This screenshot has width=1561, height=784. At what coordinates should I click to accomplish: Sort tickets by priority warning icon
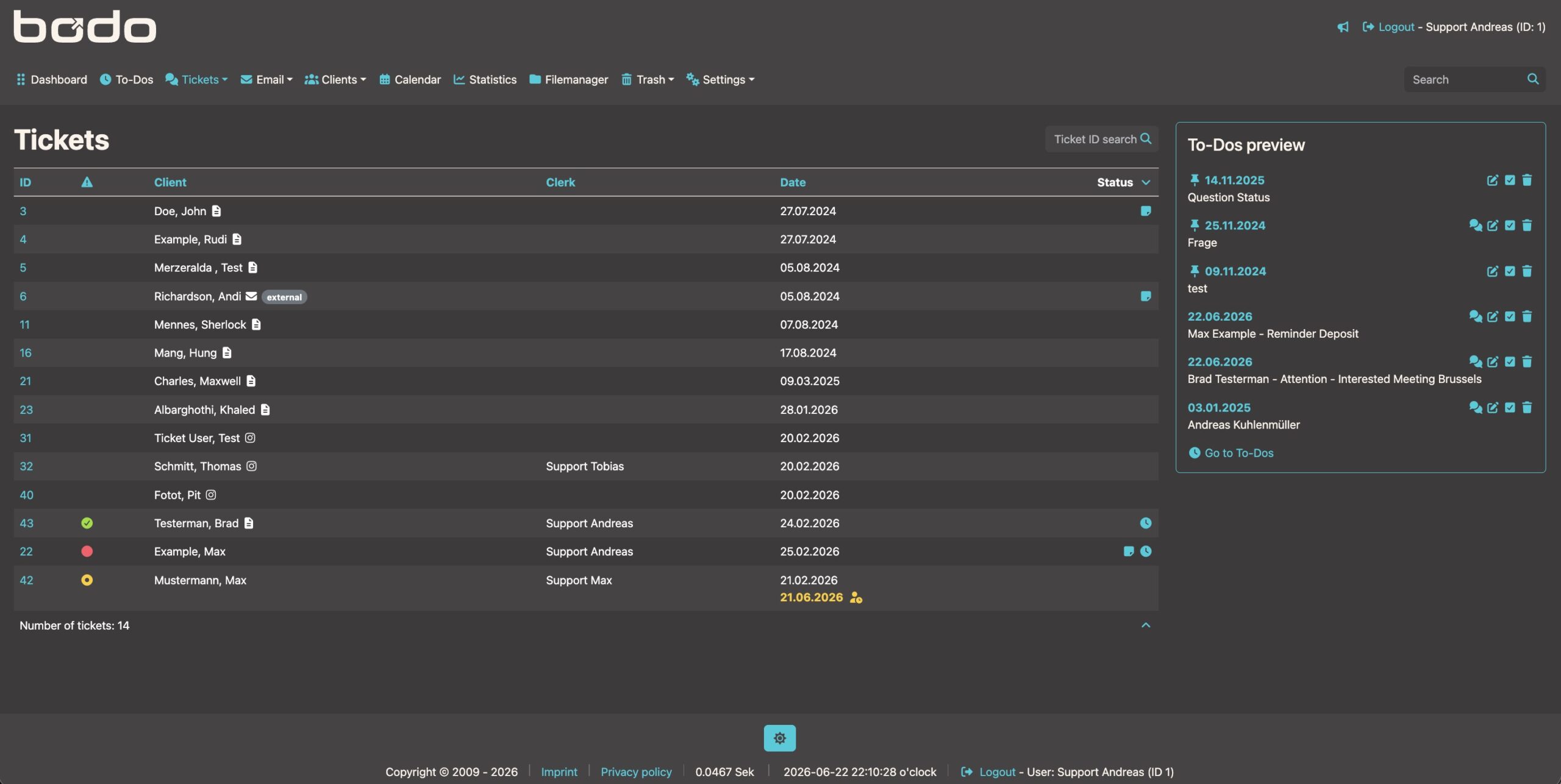87,182
